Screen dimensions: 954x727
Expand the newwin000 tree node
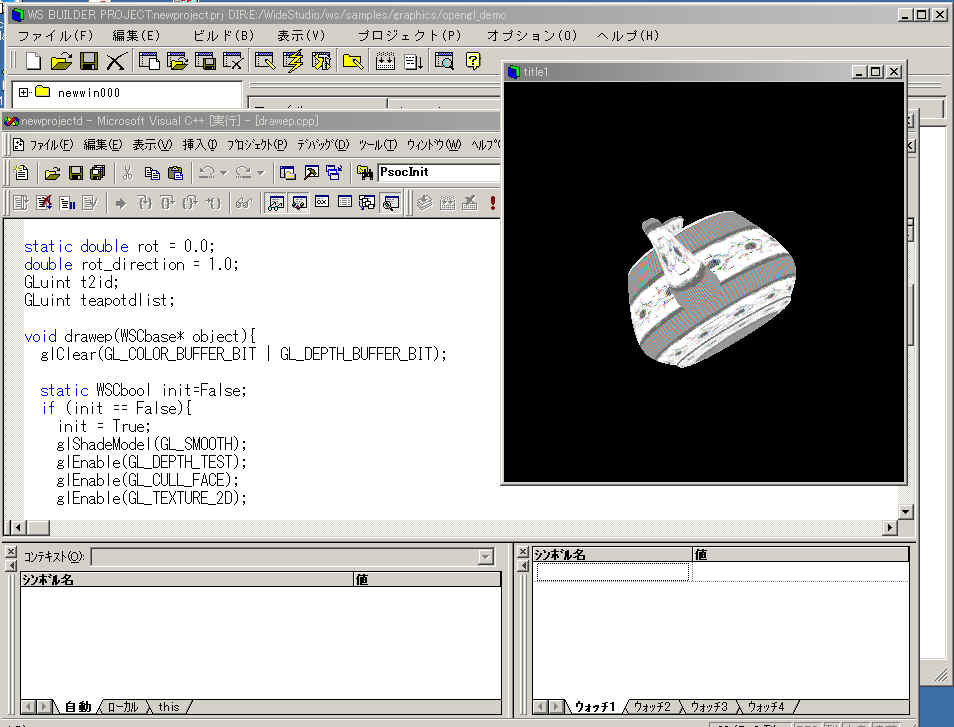pos(24,93)
